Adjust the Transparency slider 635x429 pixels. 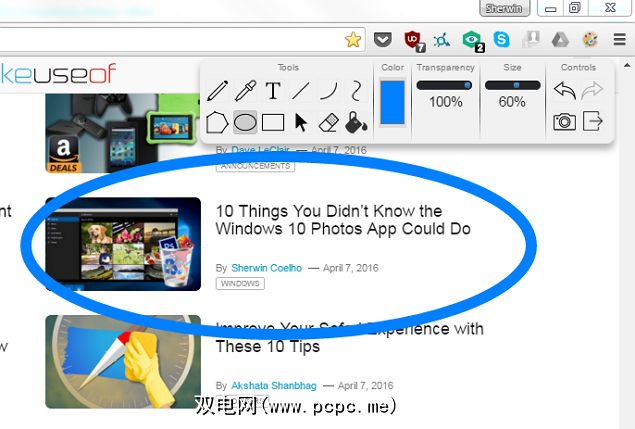[x=444, y=85]
